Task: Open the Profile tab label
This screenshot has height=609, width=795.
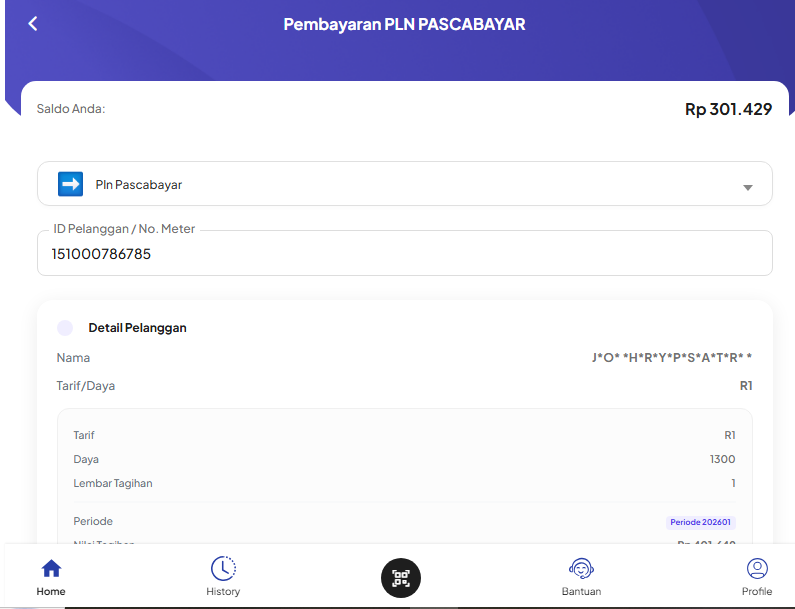Action: 757,591
